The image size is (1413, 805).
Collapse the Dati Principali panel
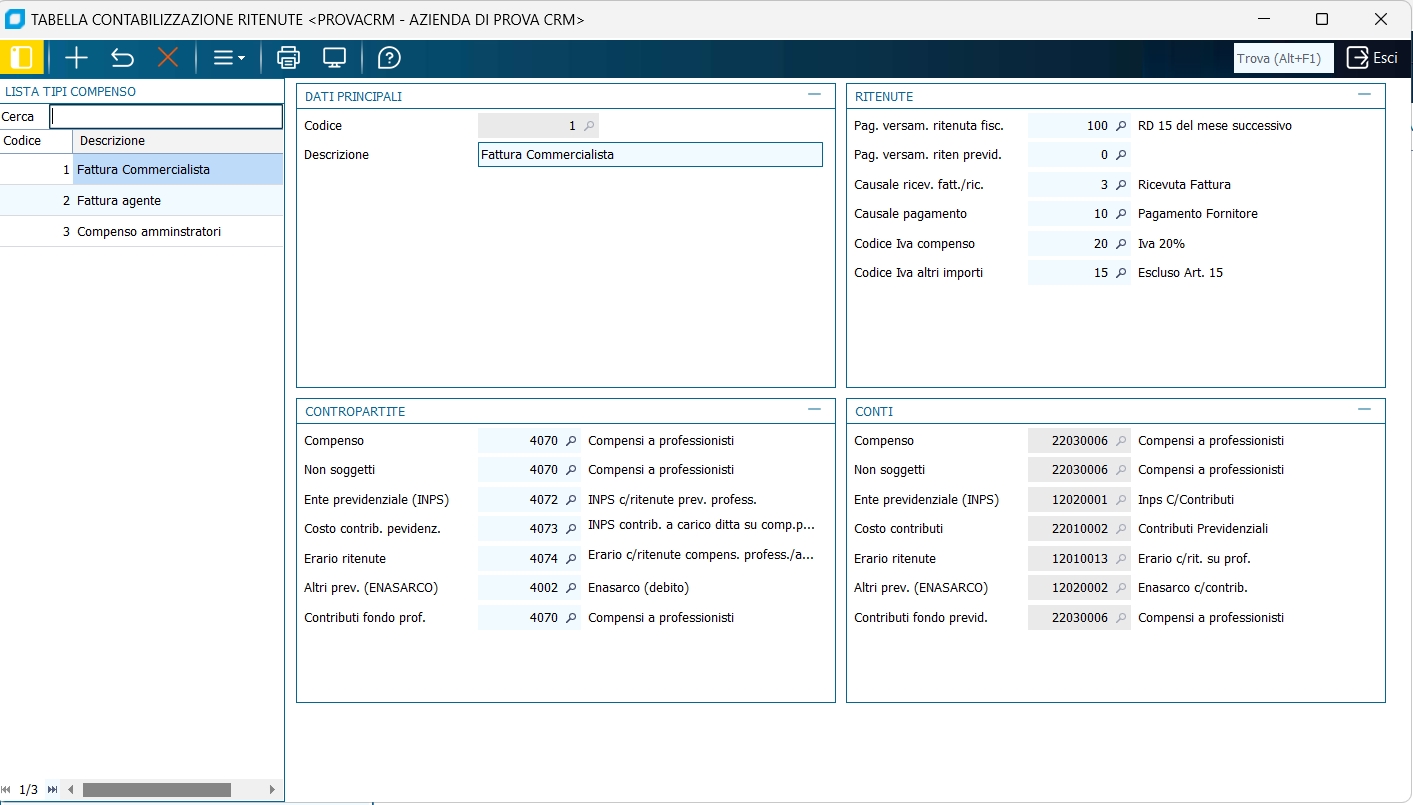pyautogui.click(x=814, y=95)
